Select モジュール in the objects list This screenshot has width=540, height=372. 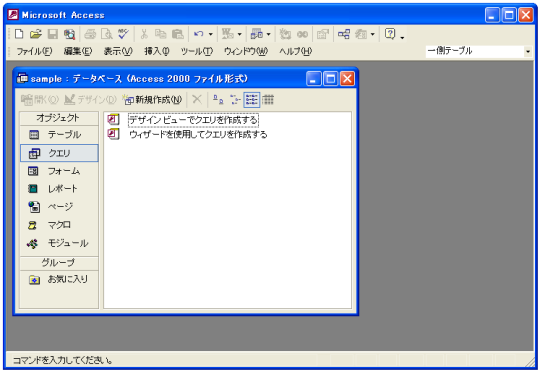[x=59, y=243]
